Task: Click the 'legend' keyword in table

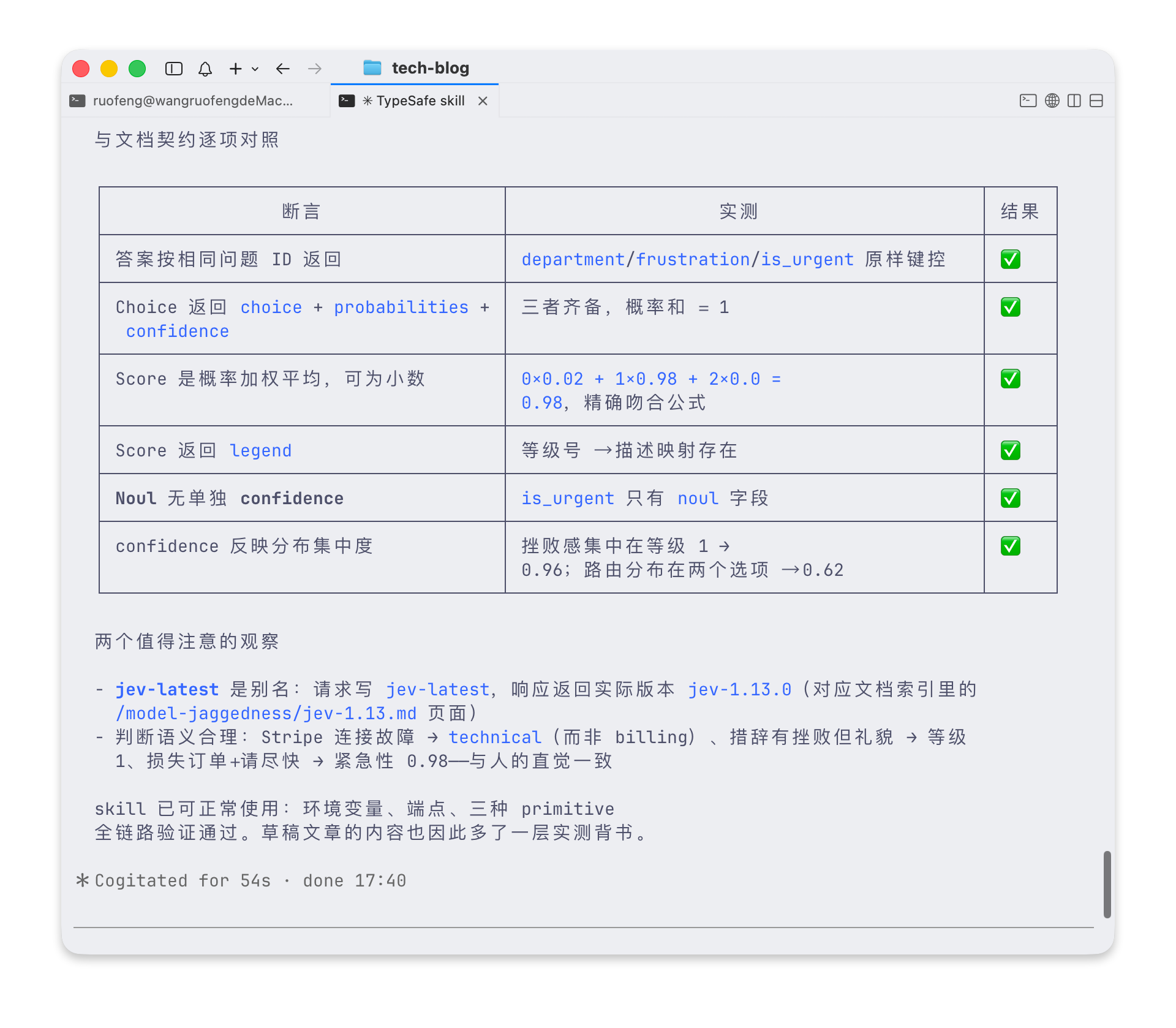Action: (261, 450)
